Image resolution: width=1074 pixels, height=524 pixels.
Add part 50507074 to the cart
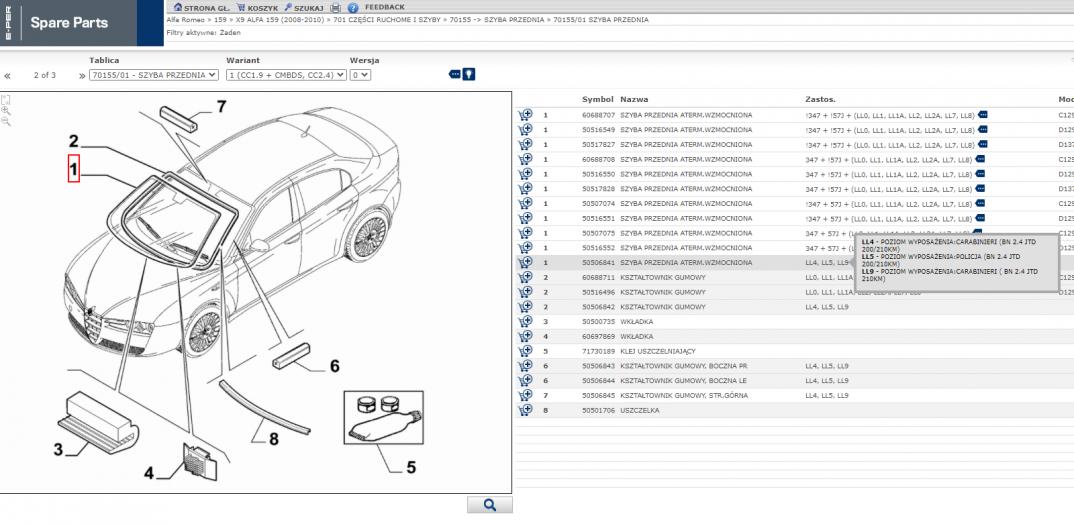click(x=525, y=203)
